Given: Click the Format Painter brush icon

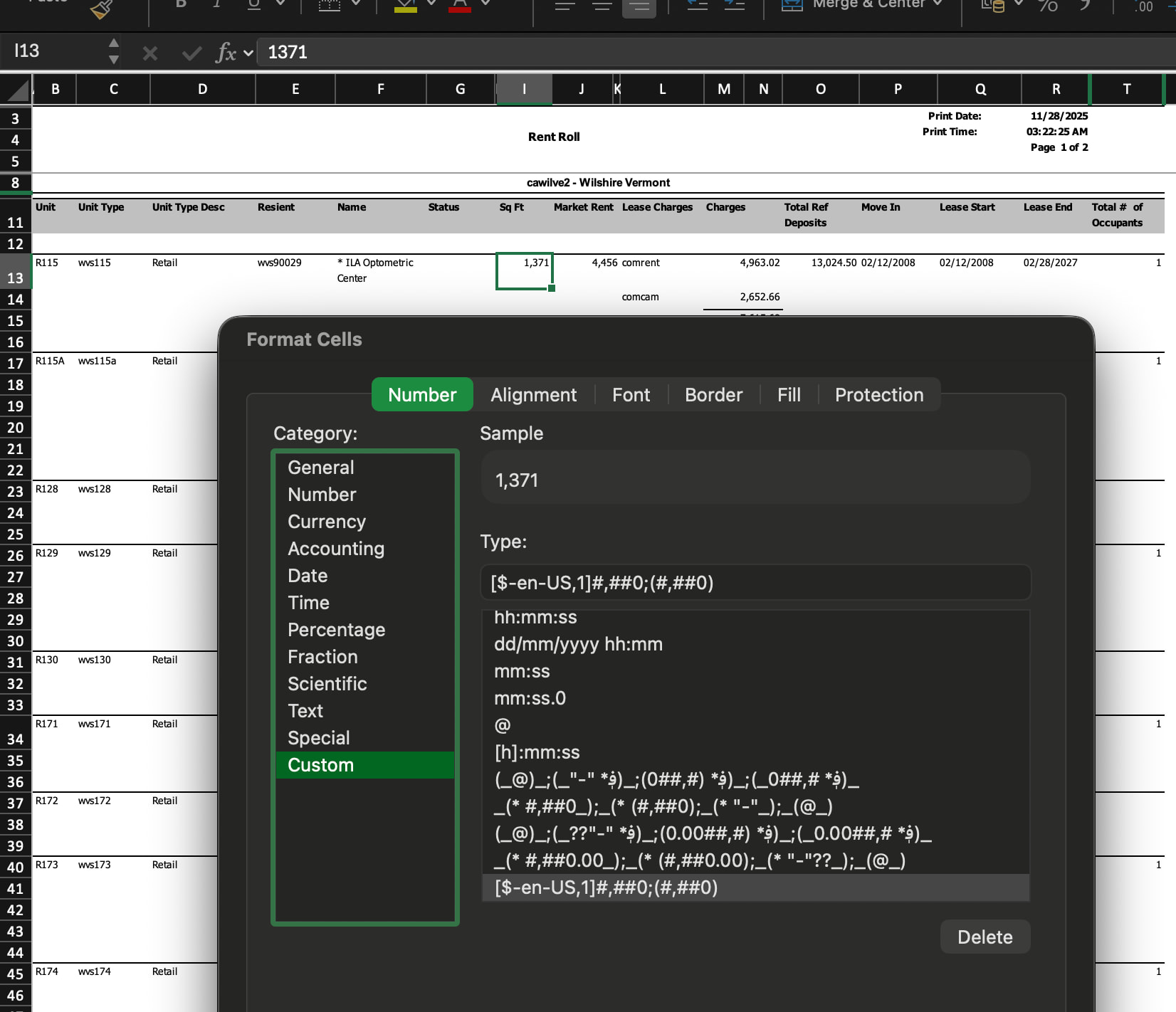Looking at the screenshot, I should point(102,9).
